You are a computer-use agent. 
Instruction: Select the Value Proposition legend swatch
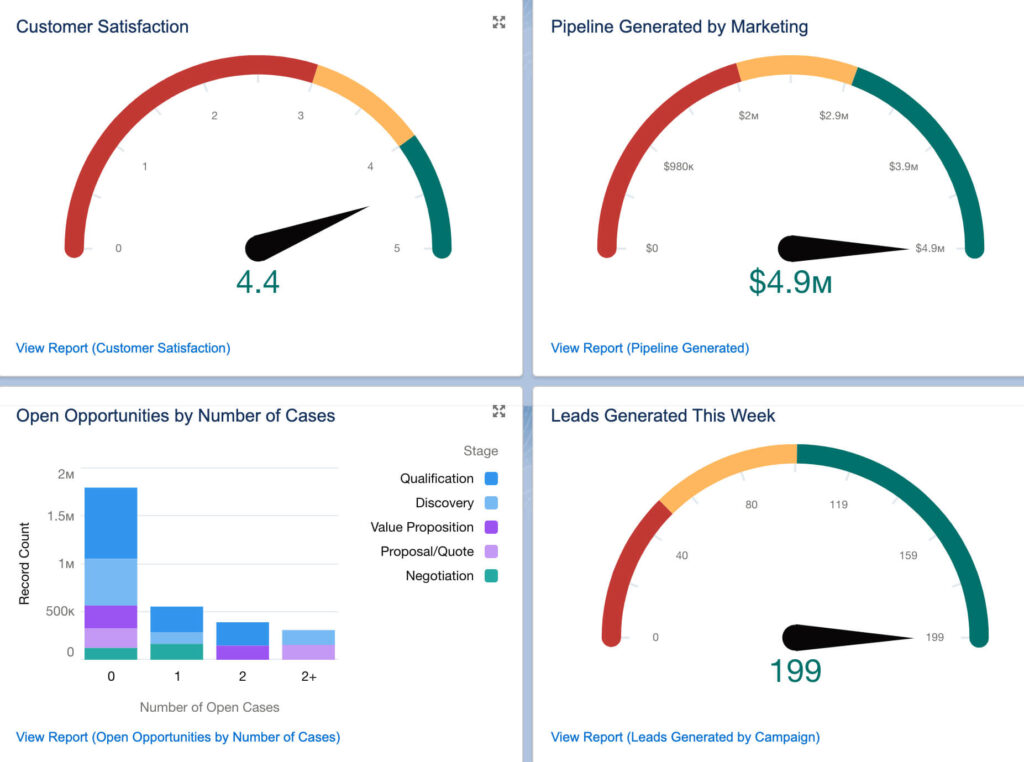point(490,527)
